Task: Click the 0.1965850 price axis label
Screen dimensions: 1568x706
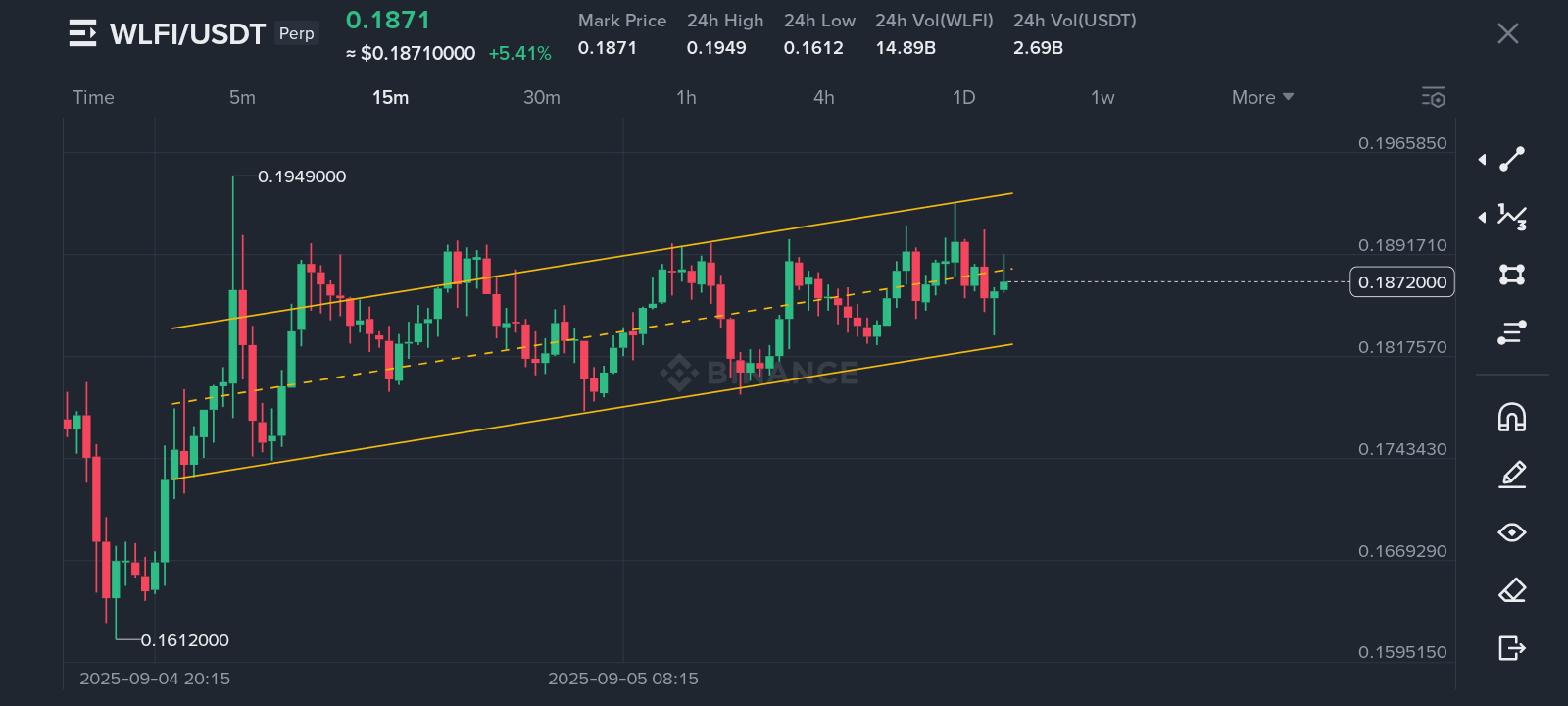Action: [x=1402, y=143]
